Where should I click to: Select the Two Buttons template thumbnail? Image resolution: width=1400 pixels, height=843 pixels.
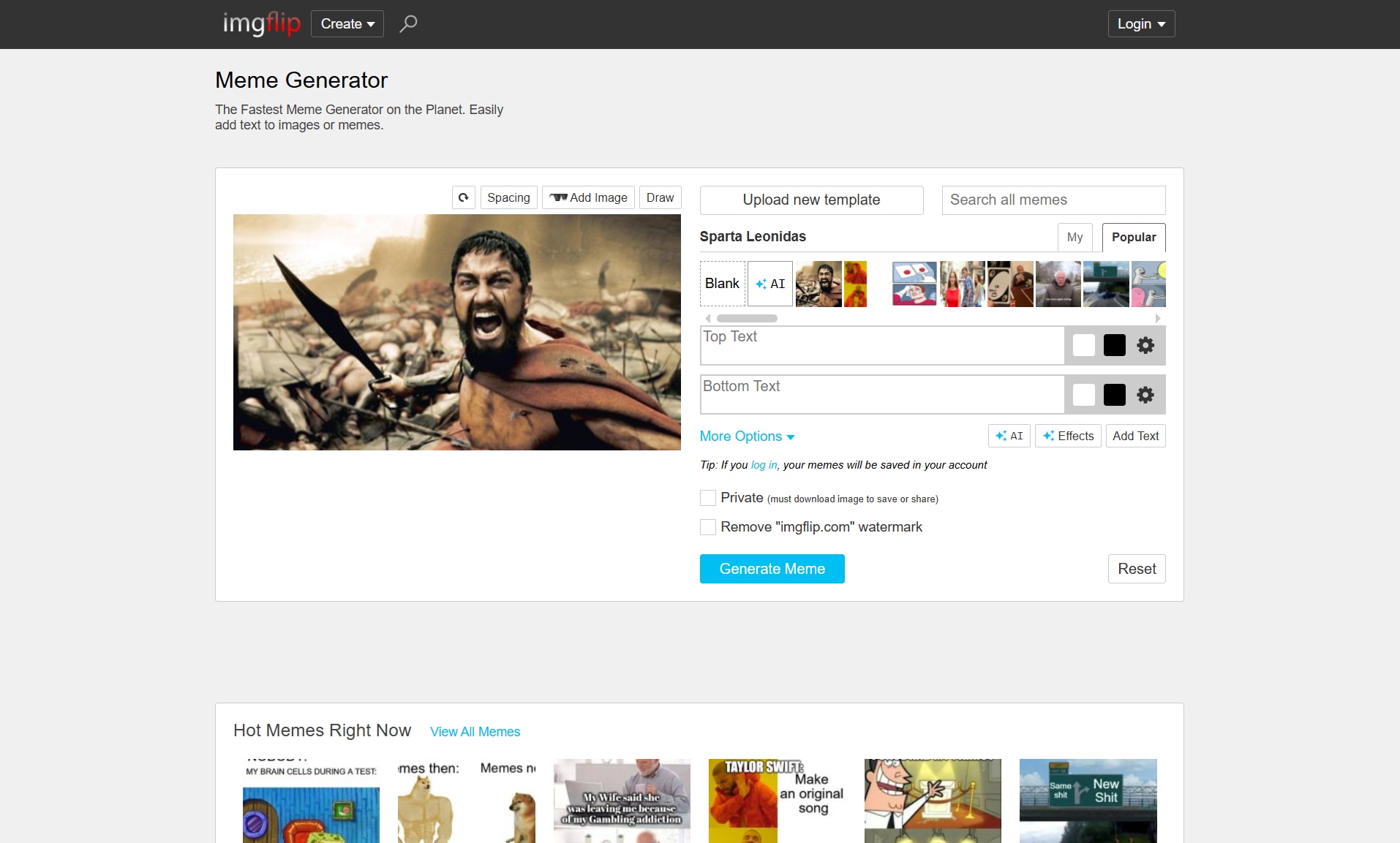tap(914, 284)
